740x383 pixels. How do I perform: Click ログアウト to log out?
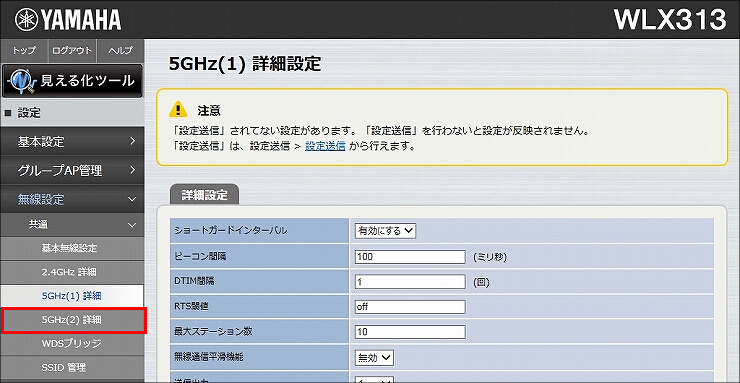(72, 50)
